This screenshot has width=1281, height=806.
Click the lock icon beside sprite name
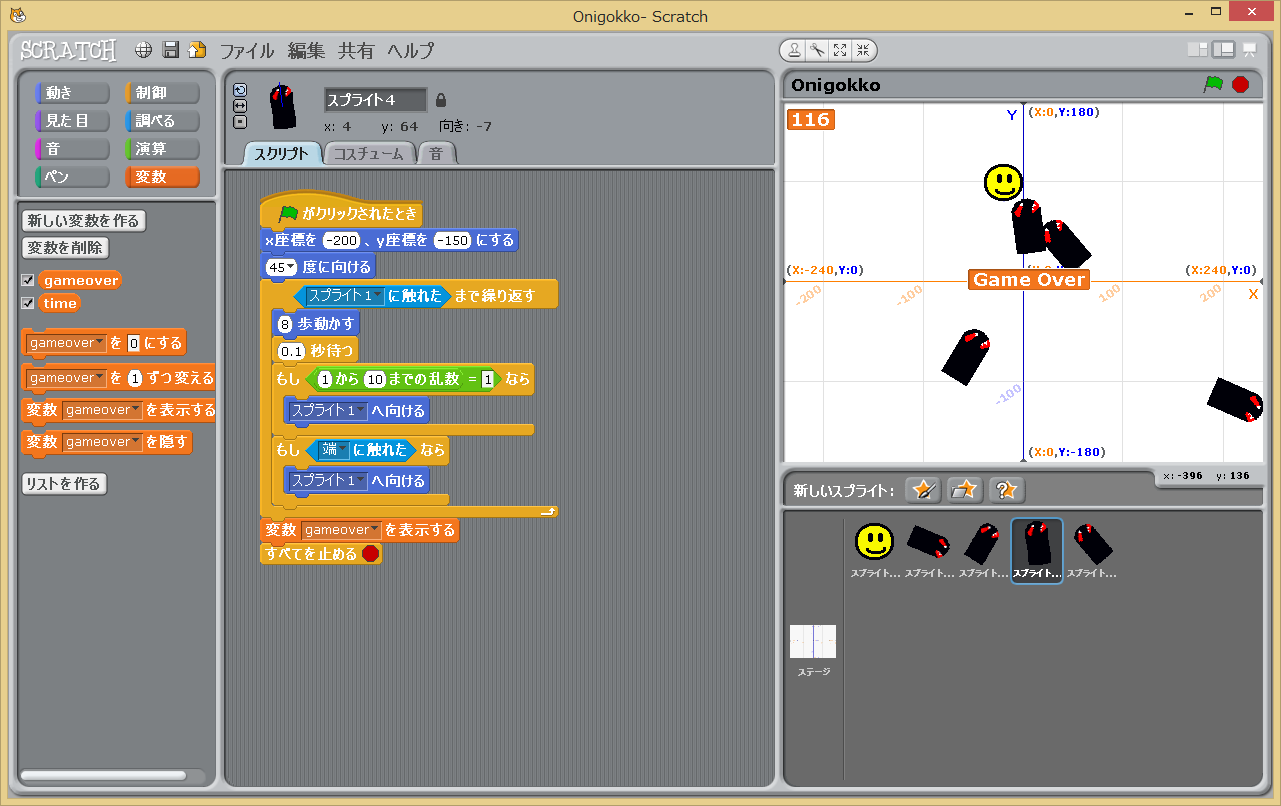click(441, 100)
